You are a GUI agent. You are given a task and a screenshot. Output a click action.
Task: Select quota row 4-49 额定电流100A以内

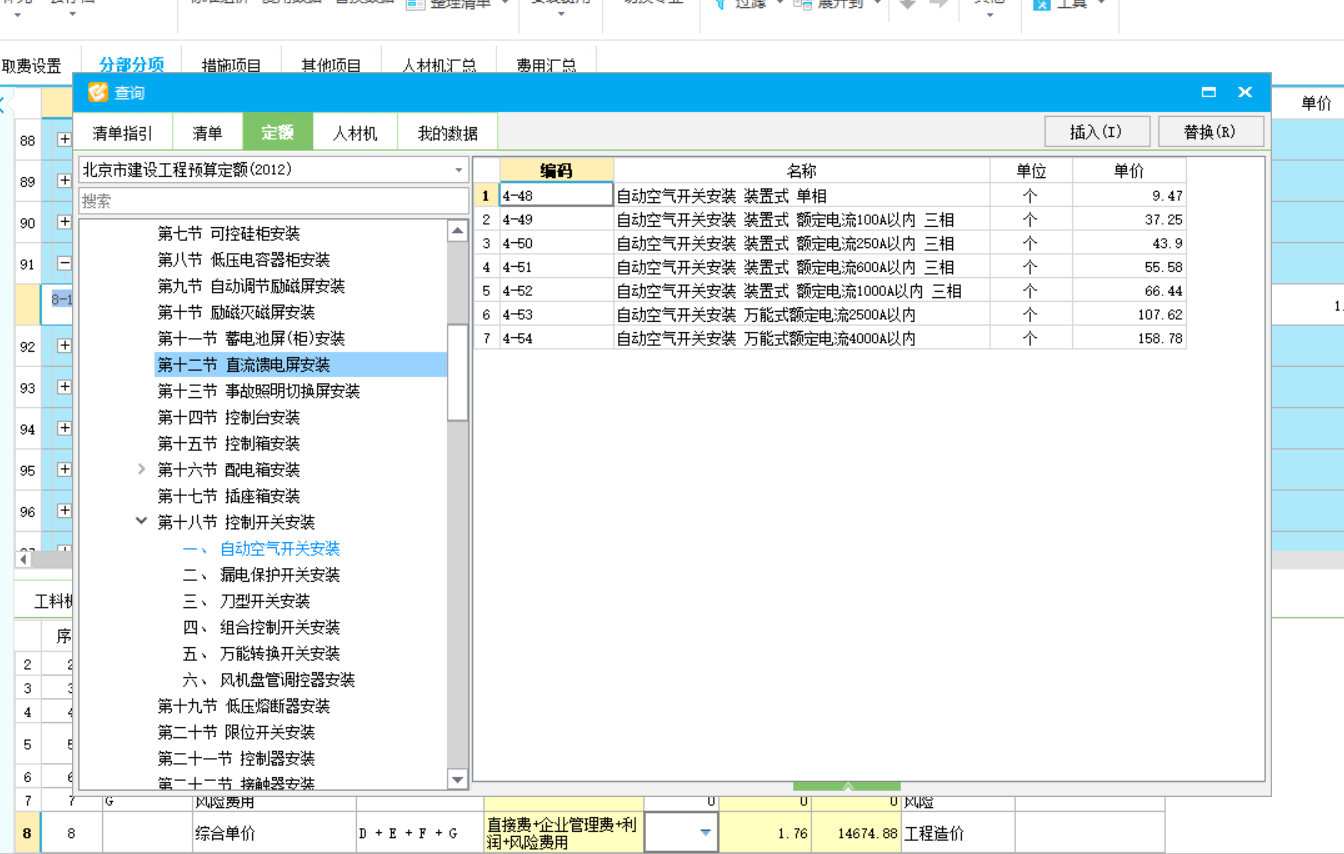coord(830,219)
